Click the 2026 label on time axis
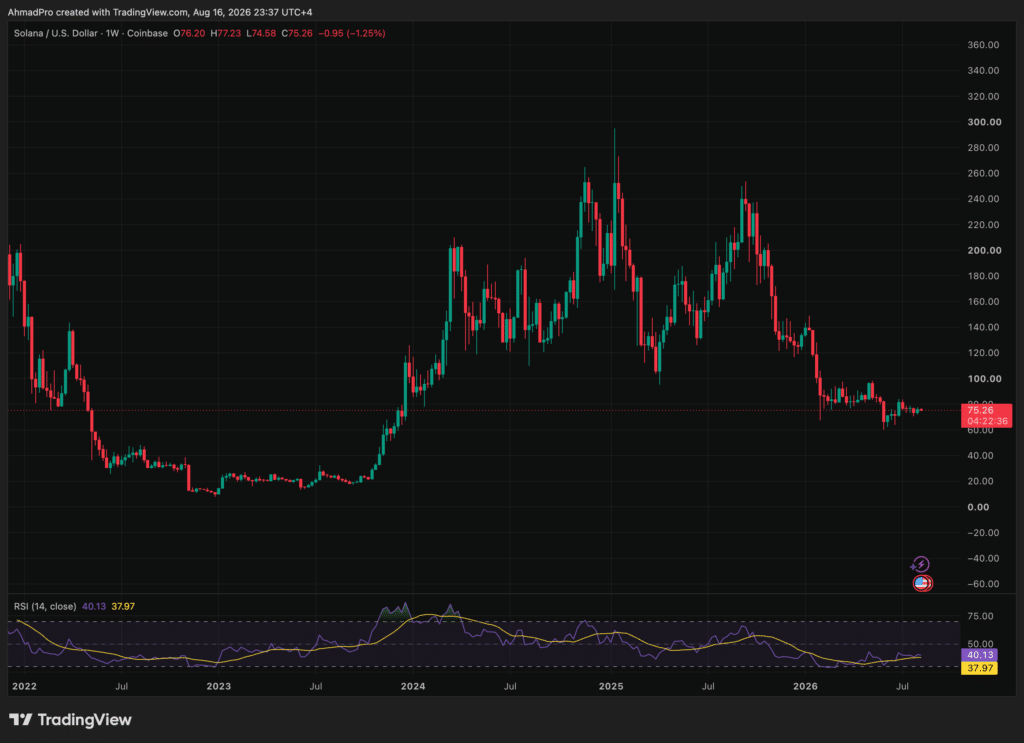 [x=805, y=686]
